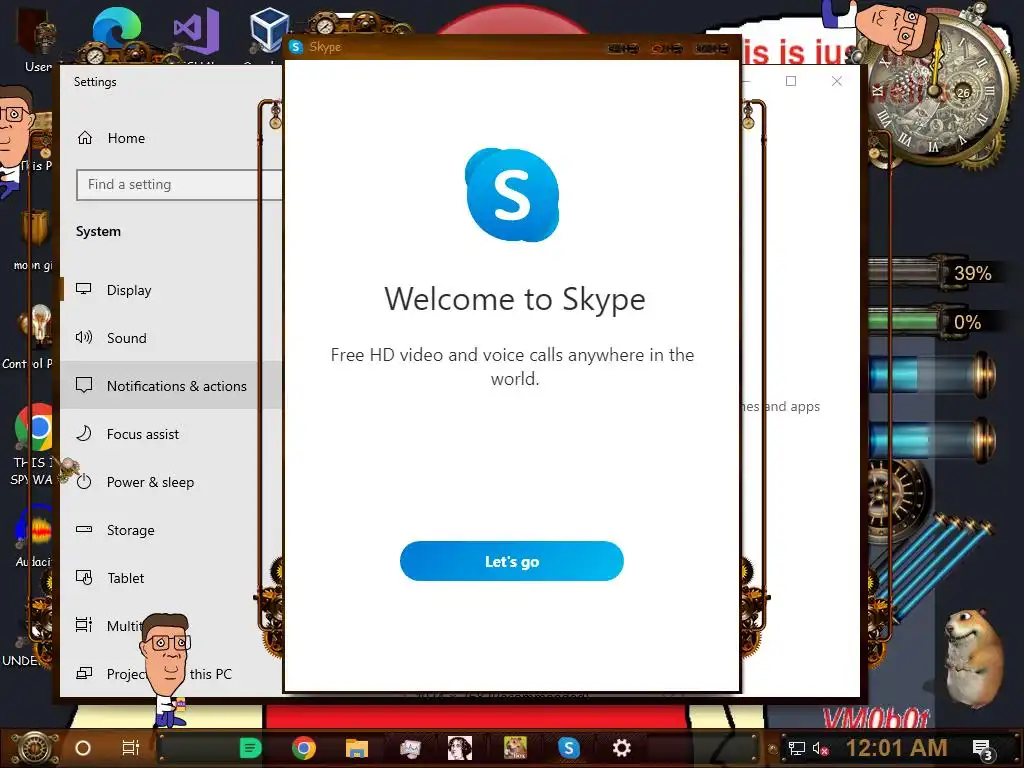Open Chrome from the taskbar

pos(304,748)
